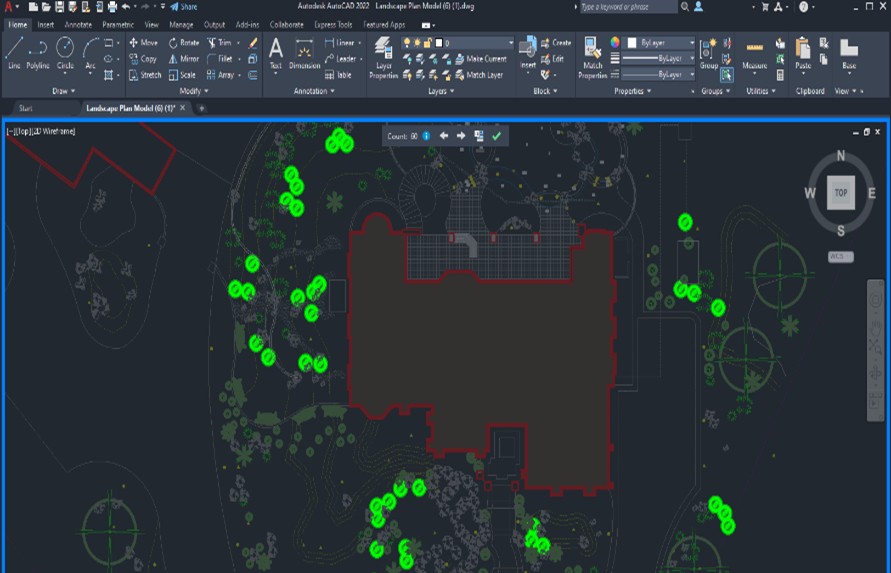Click the Dimension annotation tool
This screenshot has height=573, width=891.
click(304, 54)
